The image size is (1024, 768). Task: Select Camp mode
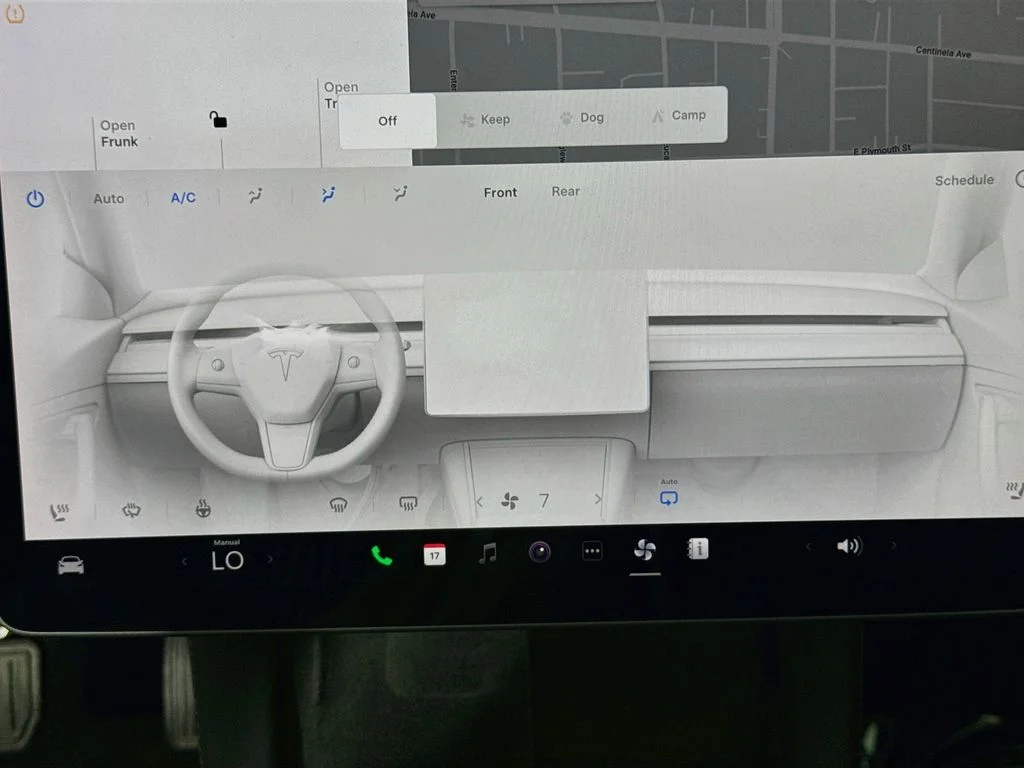679,116
